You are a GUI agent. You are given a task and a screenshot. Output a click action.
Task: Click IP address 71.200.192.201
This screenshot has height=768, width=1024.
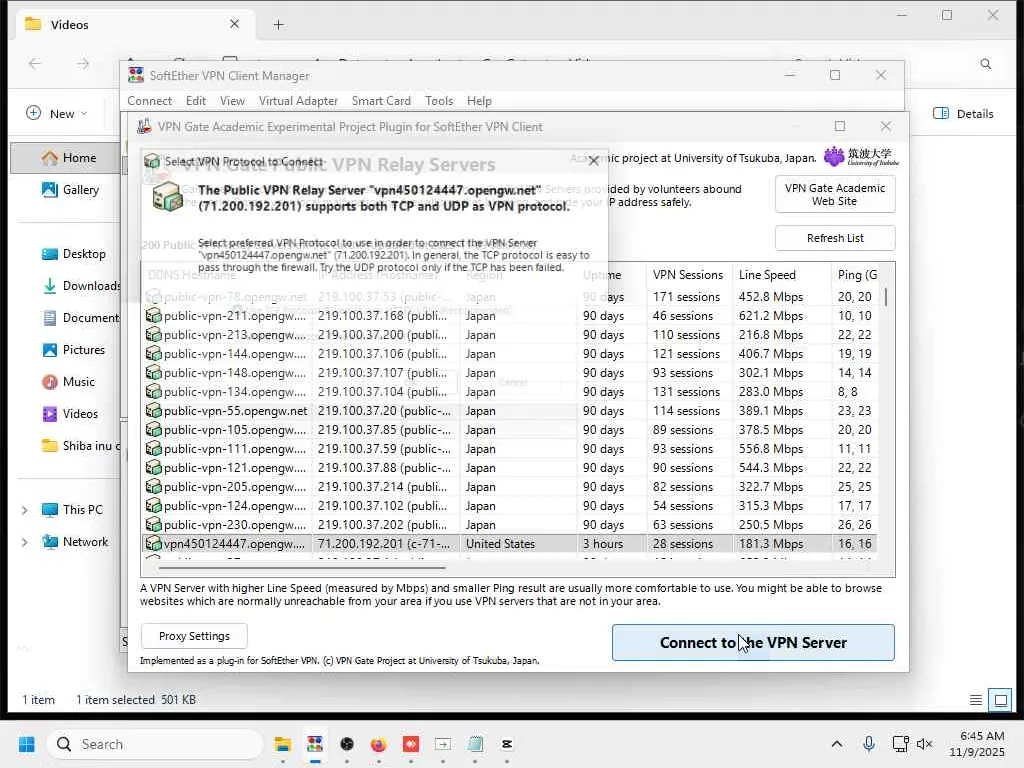click(x=383, y=543)
